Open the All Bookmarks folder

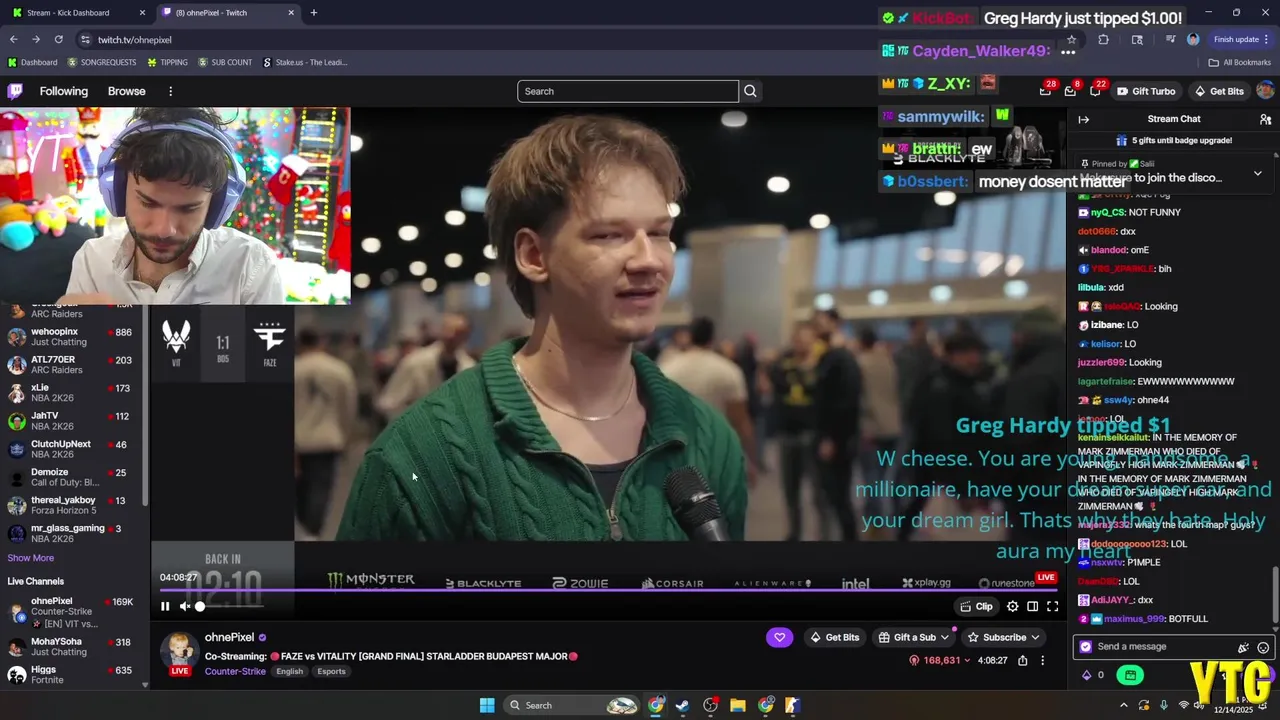(x=1239, y=62)
